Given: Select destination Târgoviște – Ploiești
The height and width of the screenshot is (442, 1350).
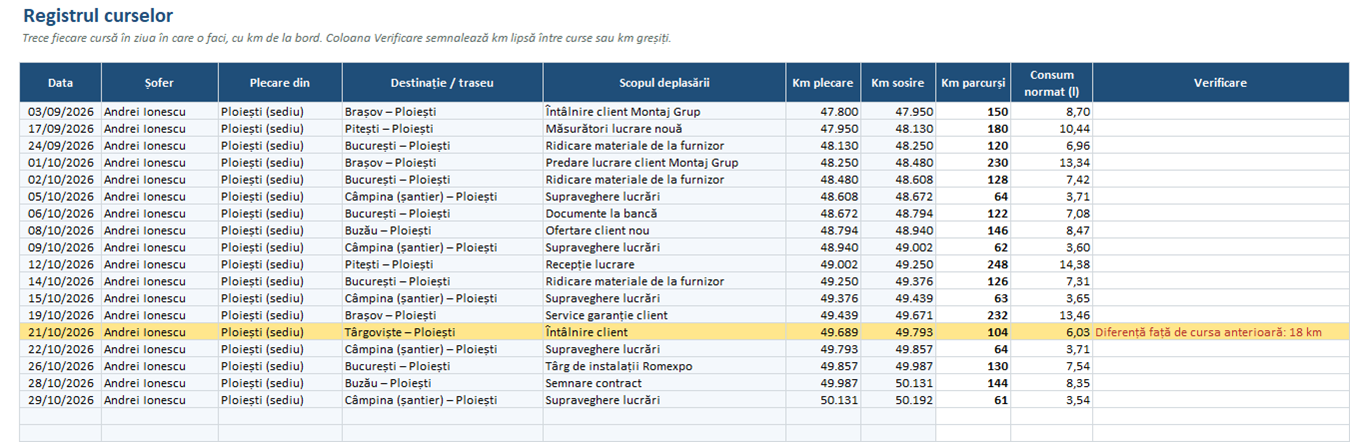Looking at the screenshot, I should 442,332.
